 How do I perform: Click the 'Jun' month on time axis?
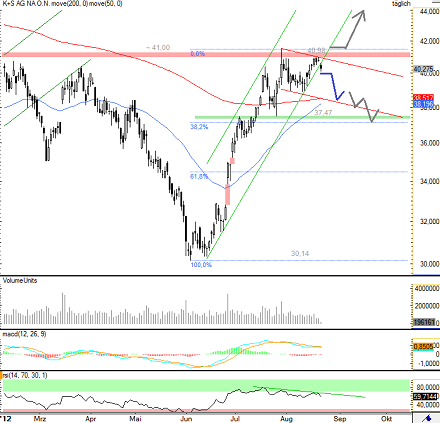pos(186,419)
